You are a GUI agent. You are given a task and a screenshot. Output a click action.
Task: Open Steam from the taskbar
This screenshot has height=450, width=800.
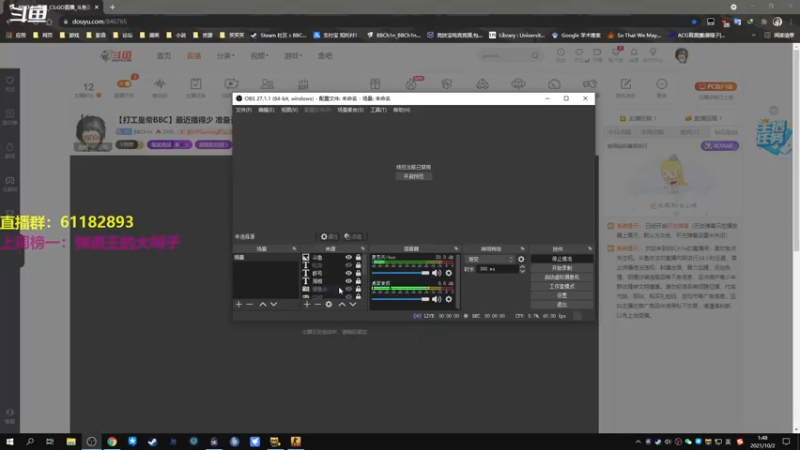coord(153,441)
